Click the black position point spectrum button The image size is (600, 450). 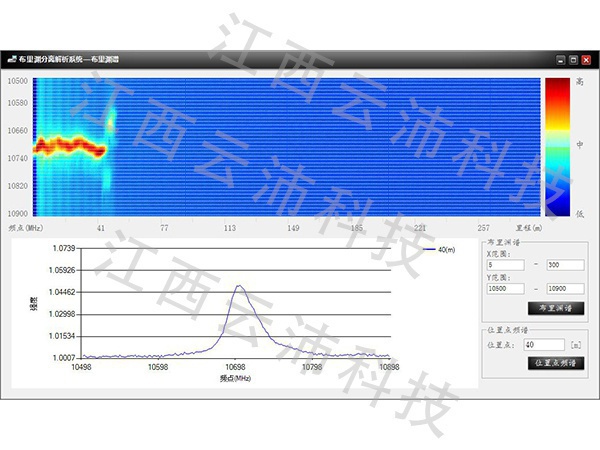click(x=556, y=363)
